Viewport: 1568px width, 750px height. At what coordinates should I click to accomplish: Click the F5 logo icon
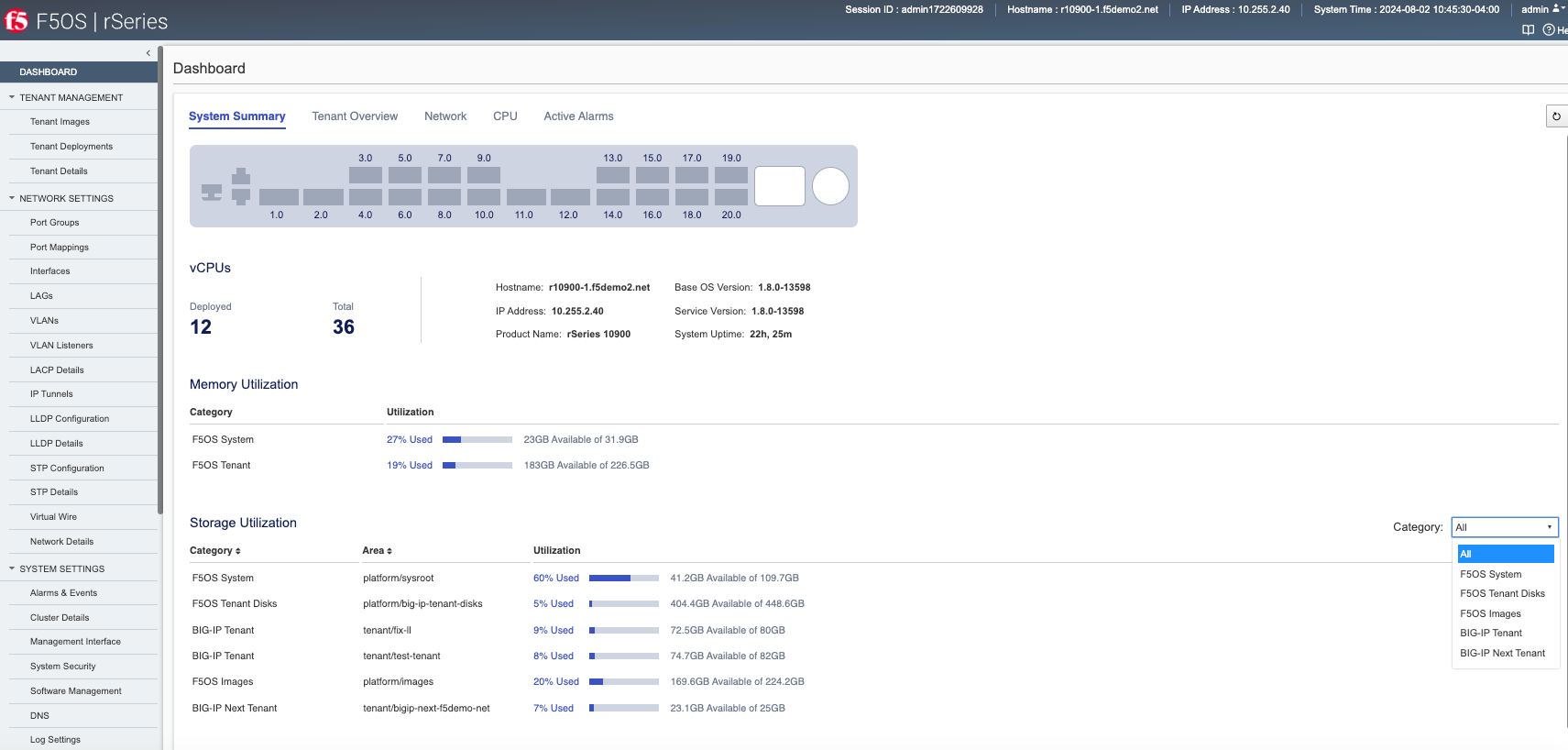16,20
